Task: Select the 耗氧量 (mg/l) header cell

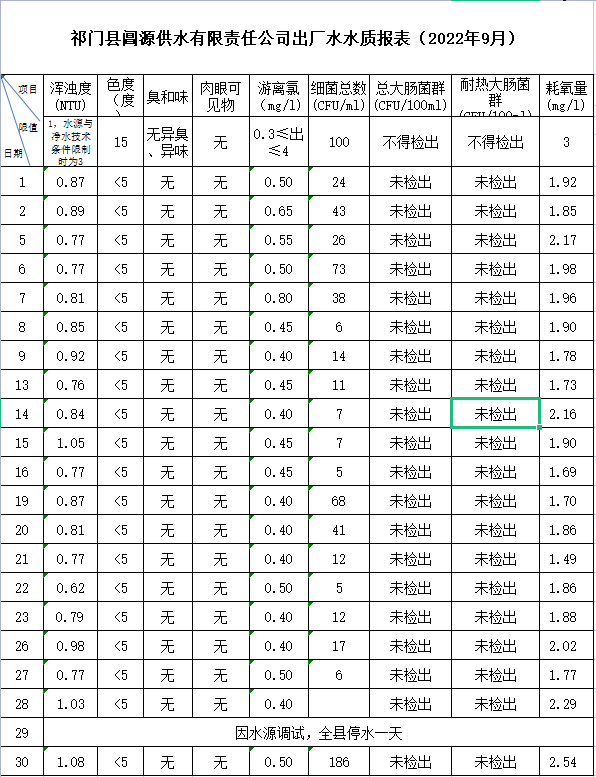Action: pos(566,96)
